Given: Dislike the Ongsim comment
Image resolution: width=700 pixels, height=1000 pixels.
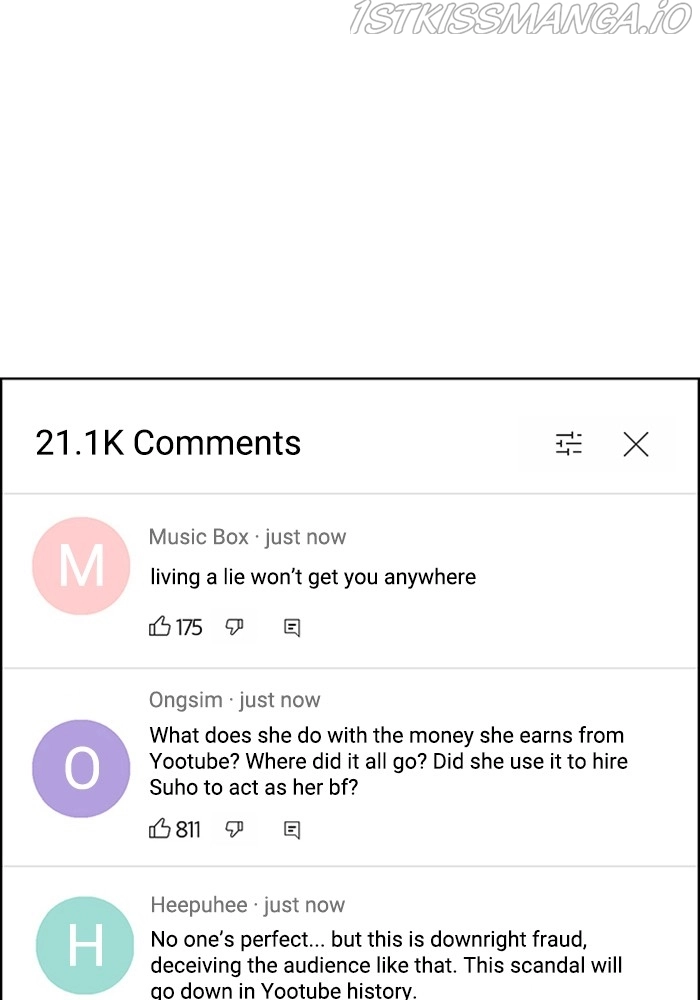Looking at the screenshot, I should click(235, 829).
